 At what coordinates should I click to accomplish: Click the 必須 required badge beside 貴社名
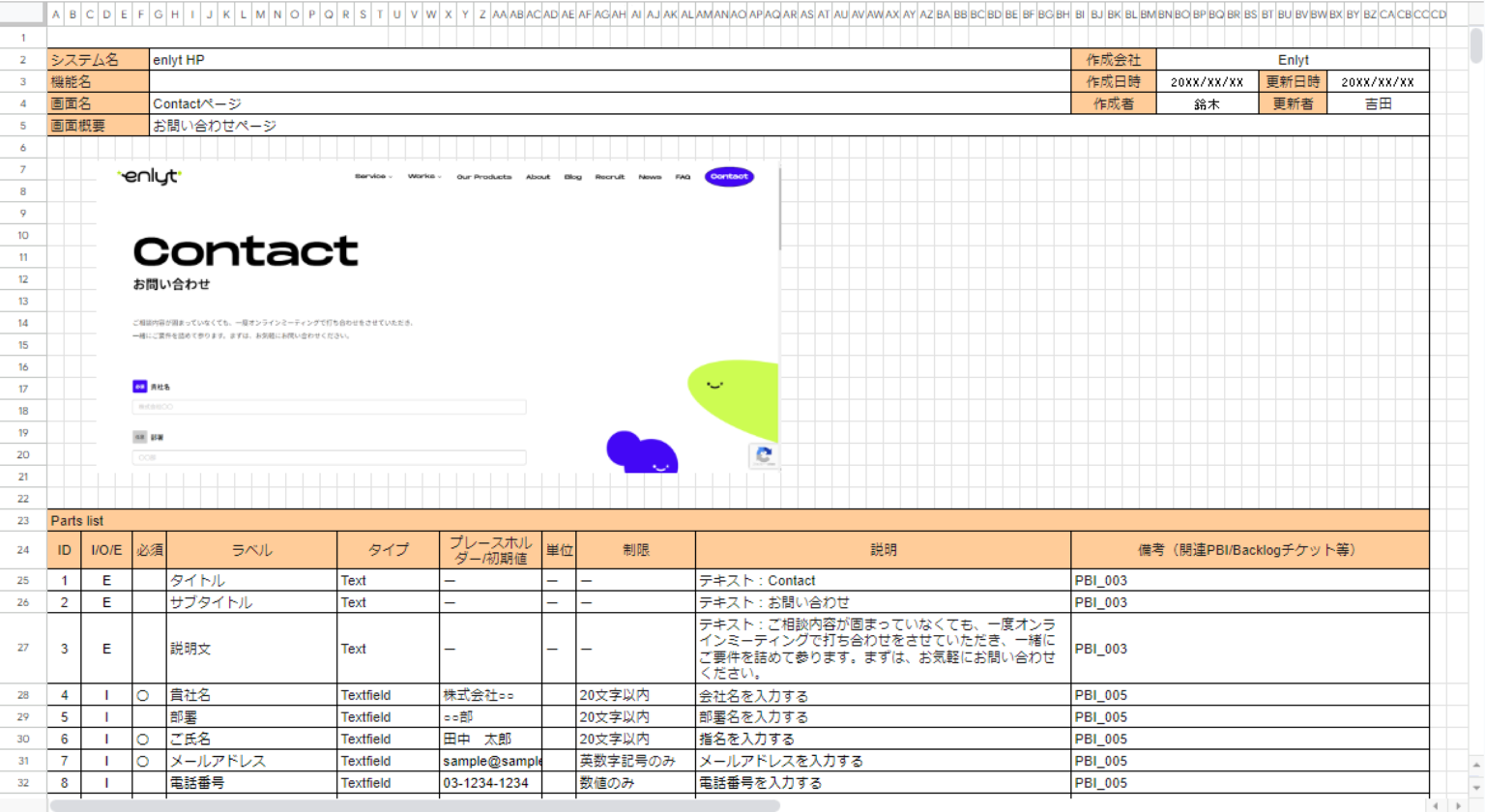tap(139, 386)
